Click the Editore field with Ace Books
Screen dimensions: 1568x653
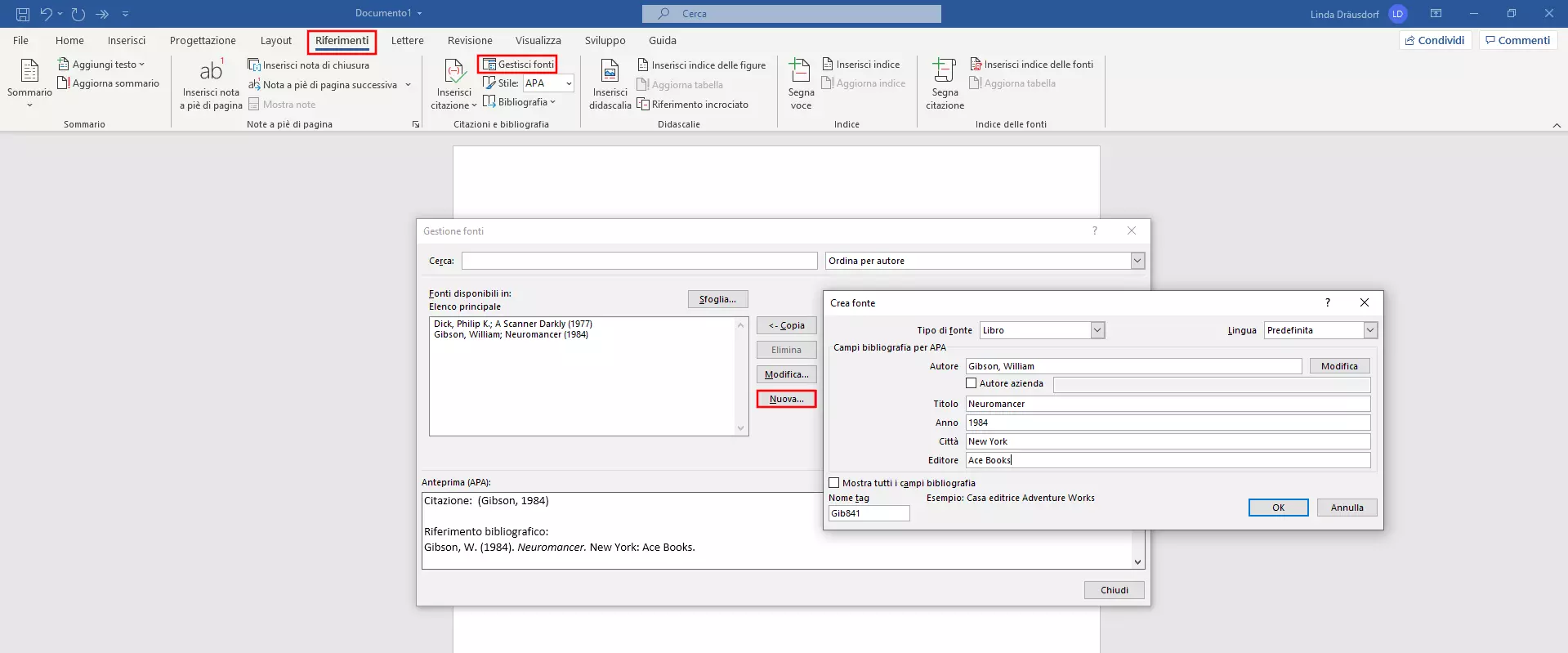(x=1168, y=460)
